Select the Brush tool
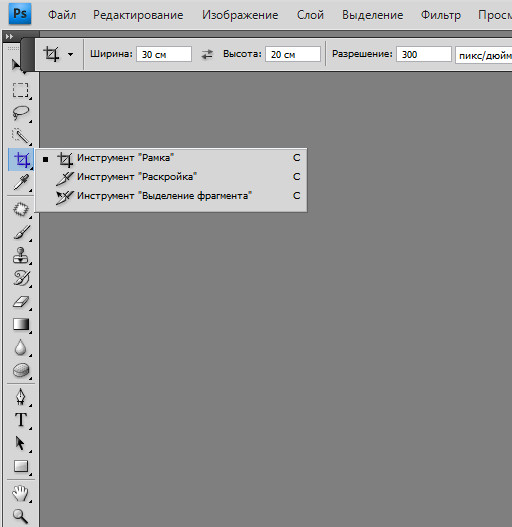Viewport: 512px width, 527px height. (21, 233)
